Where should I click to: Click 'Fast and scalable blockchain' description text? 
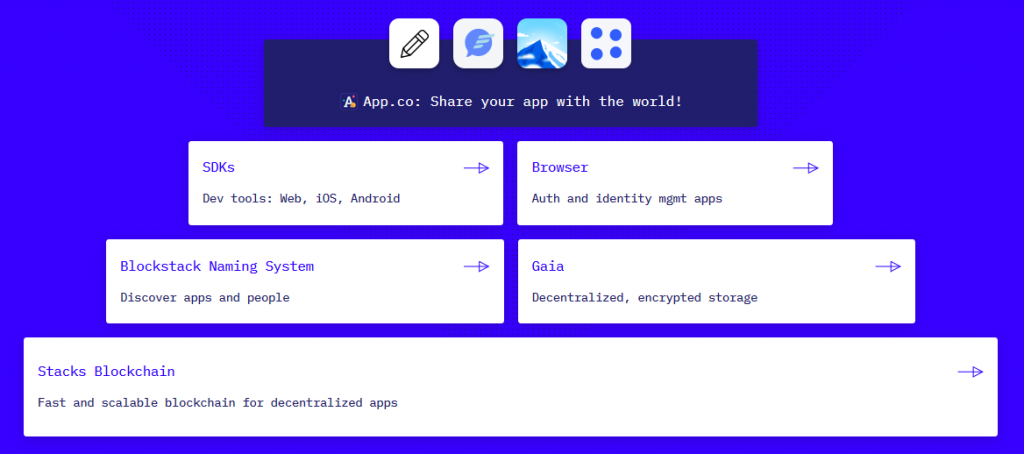(x=217, y=403)
